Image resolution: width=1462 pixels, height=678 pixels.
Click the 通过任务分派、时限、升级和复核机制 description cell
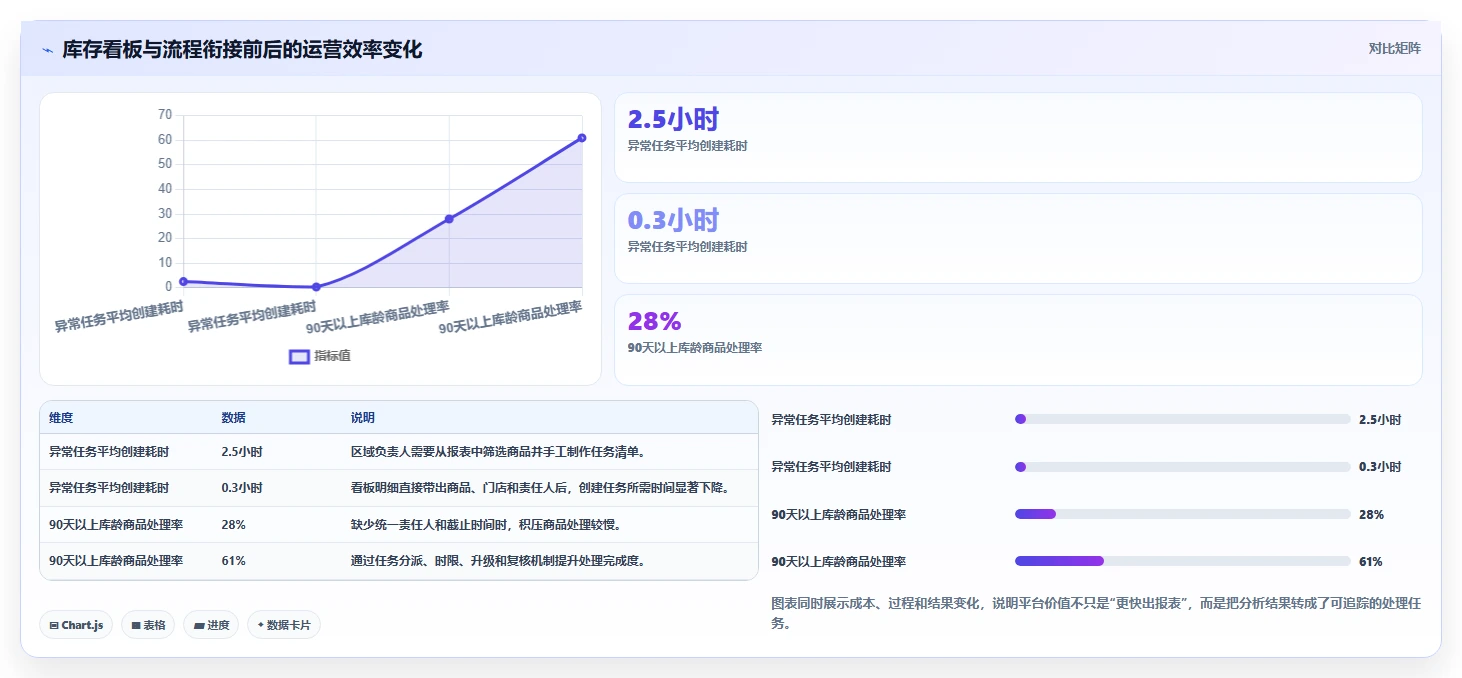coord(500,561)
